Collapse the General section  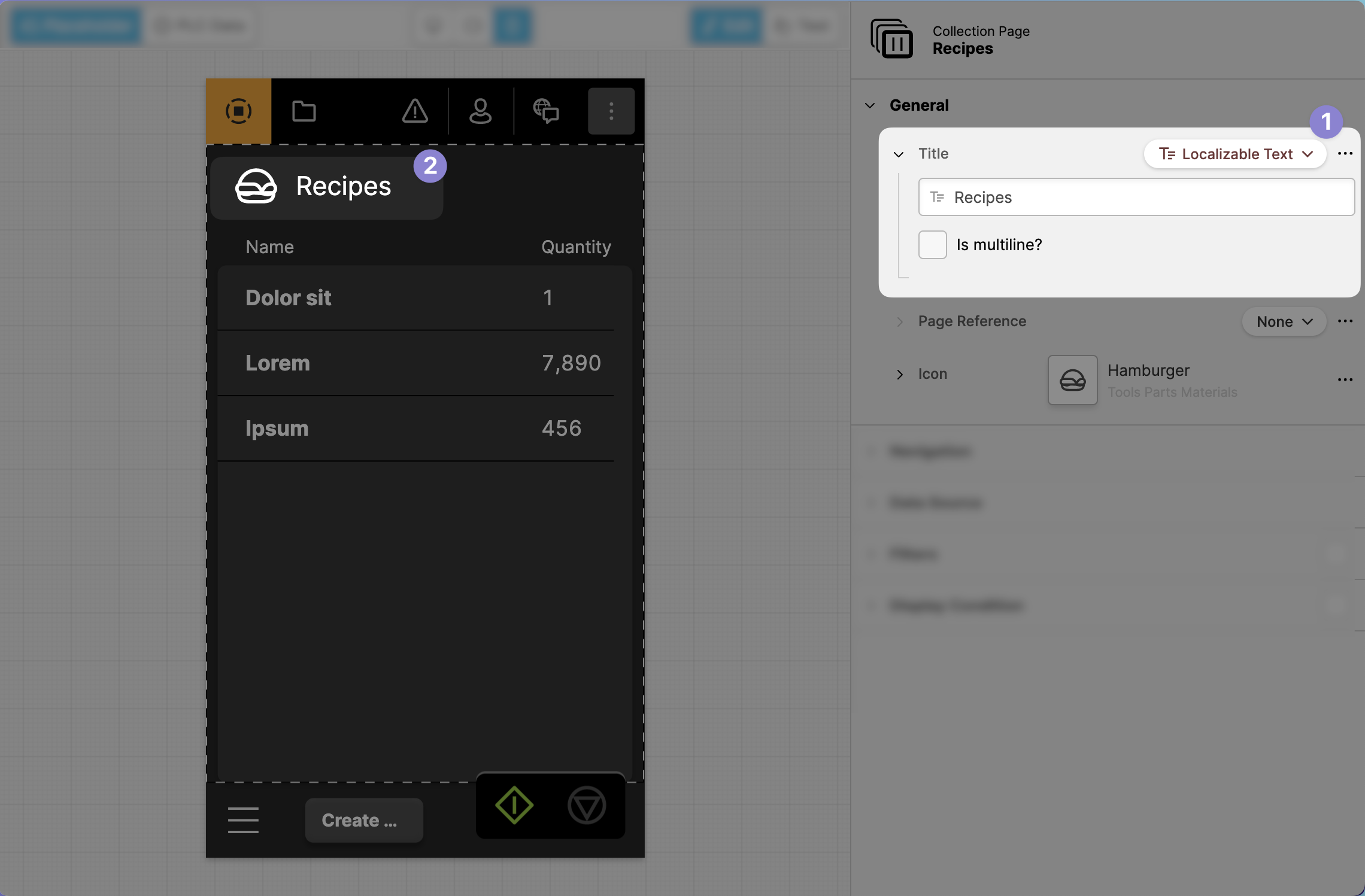pos(870,106)
